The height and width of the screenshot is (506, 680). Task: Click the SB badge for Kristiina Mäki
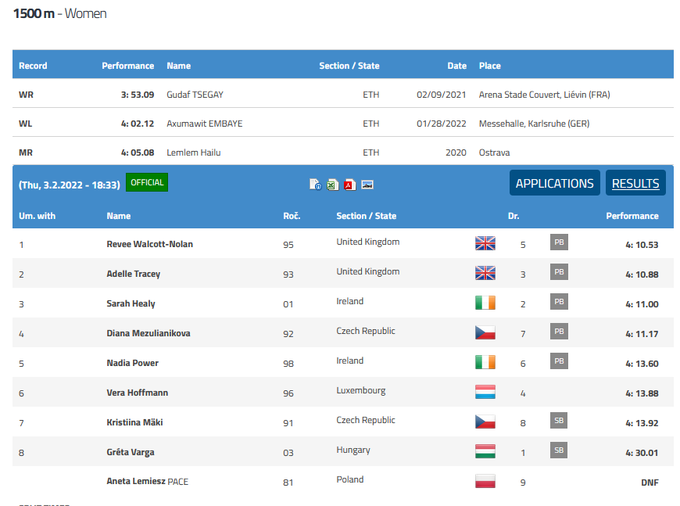(559, 420)
